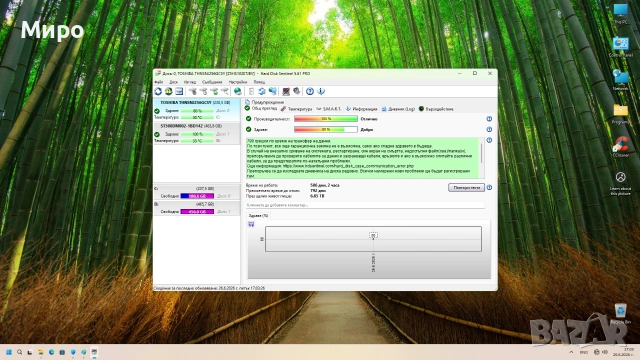
Task: Click the blue question mark help icon
Action: coord(310,91)
